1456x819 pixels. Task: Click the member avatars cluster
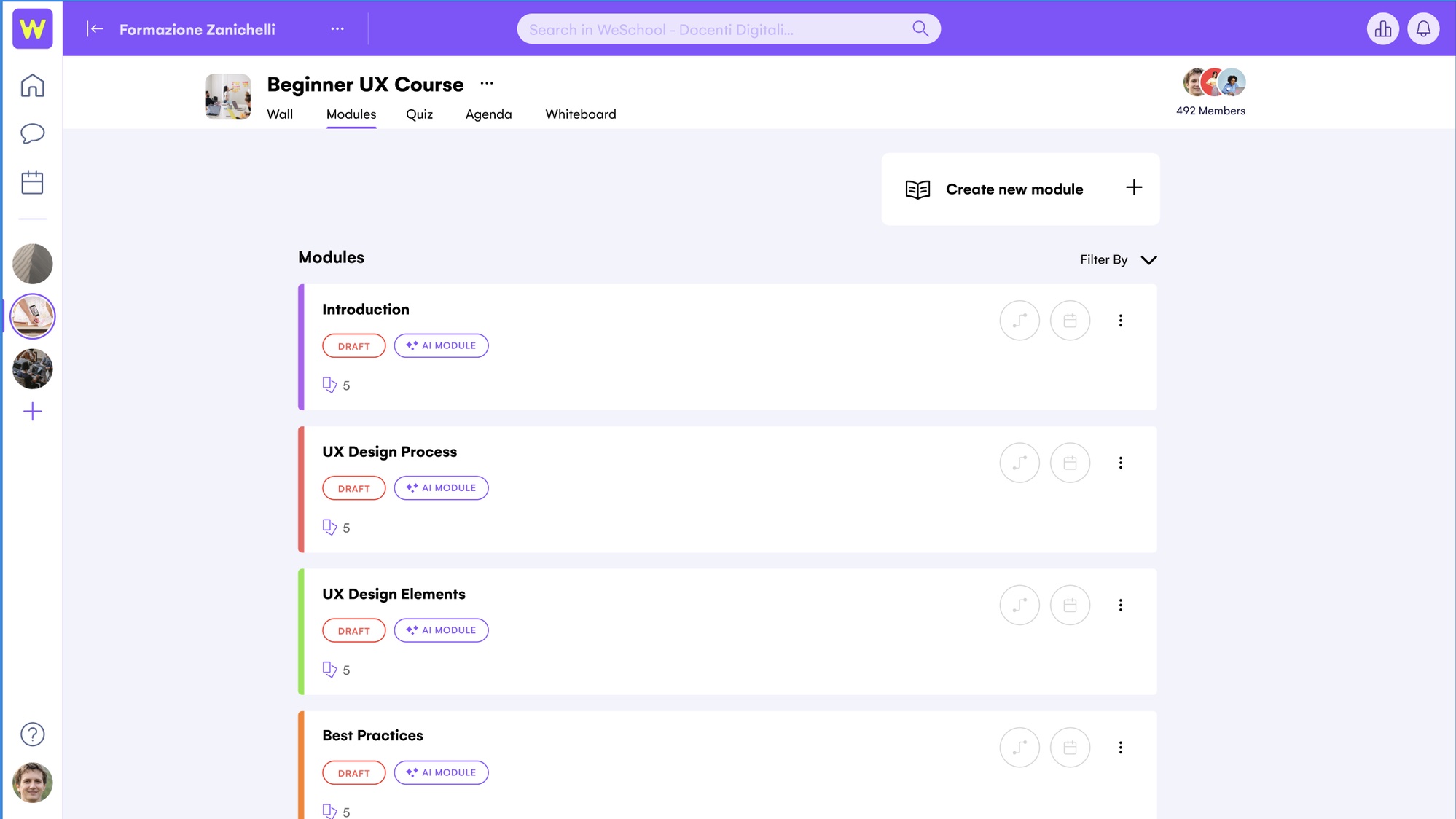(x=1213, y=82)
